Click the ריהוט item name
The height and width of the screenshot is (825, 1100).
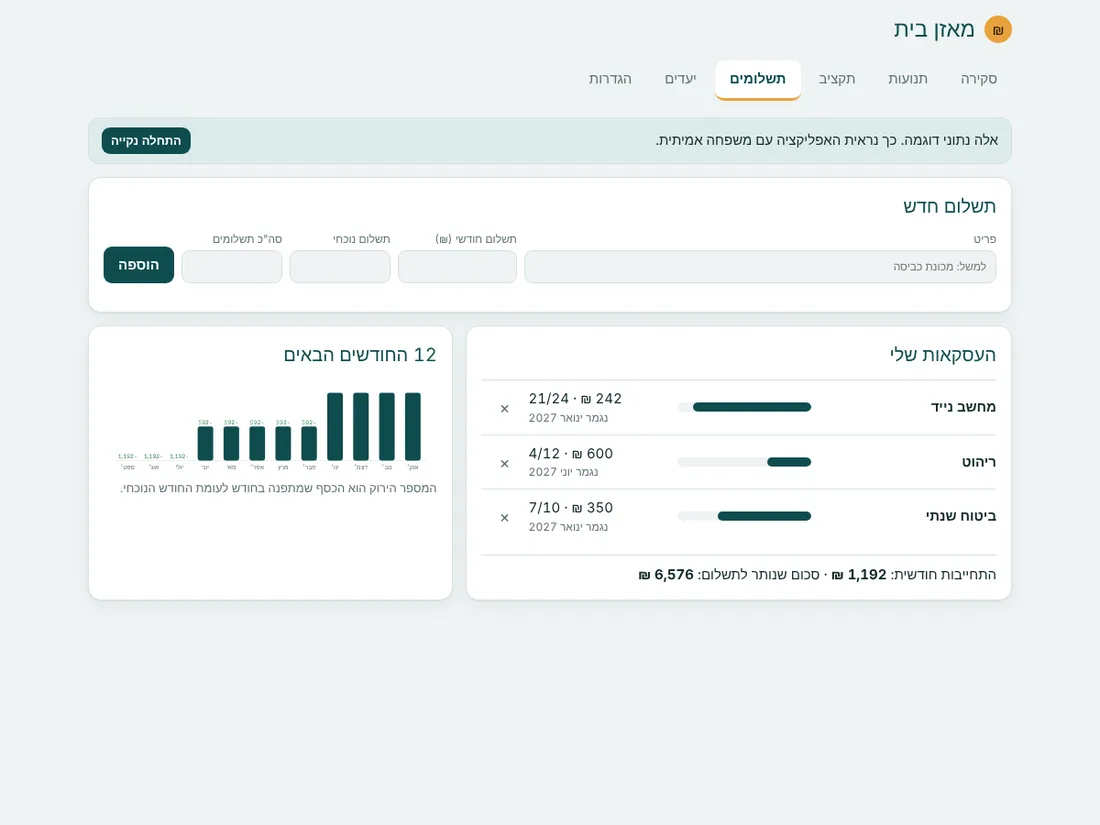click(x=979, y=462)
